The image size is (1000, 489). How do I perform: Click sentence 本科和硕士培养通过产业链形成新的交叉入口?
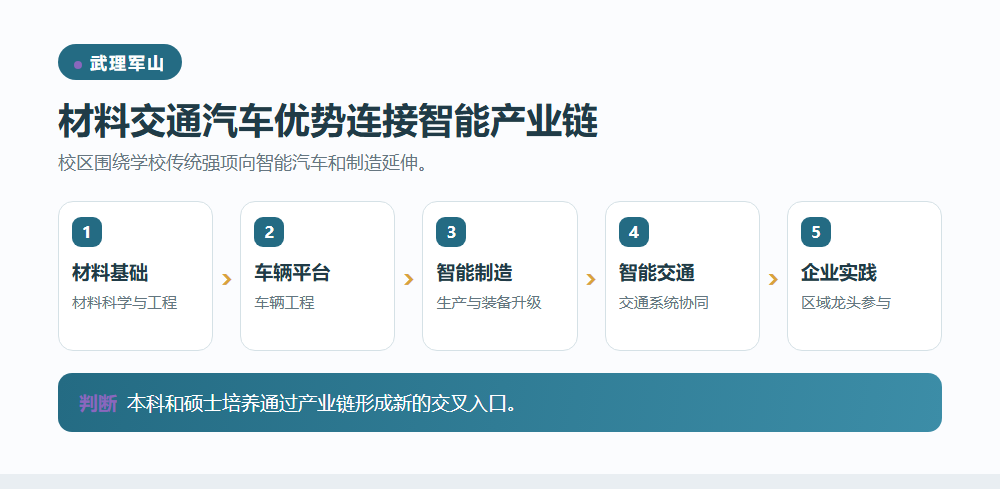[x=321, y=403]
